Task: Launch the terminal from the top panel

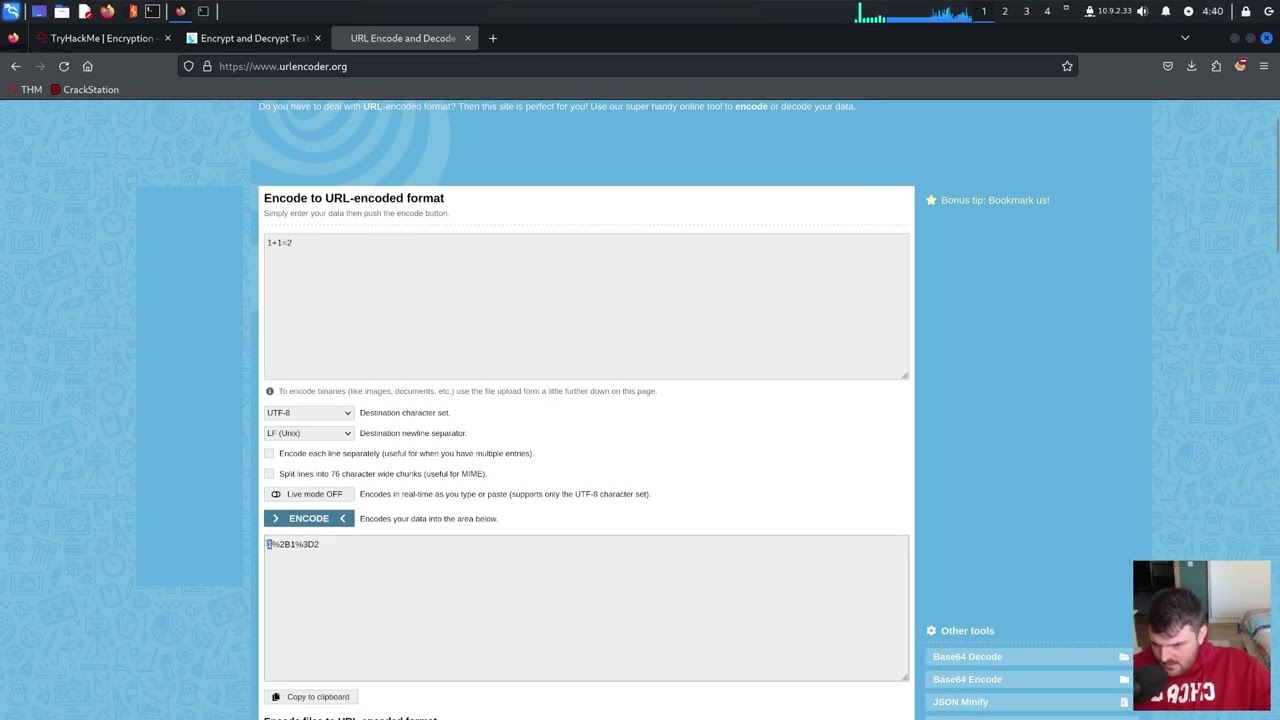Action: coord(152,11)
